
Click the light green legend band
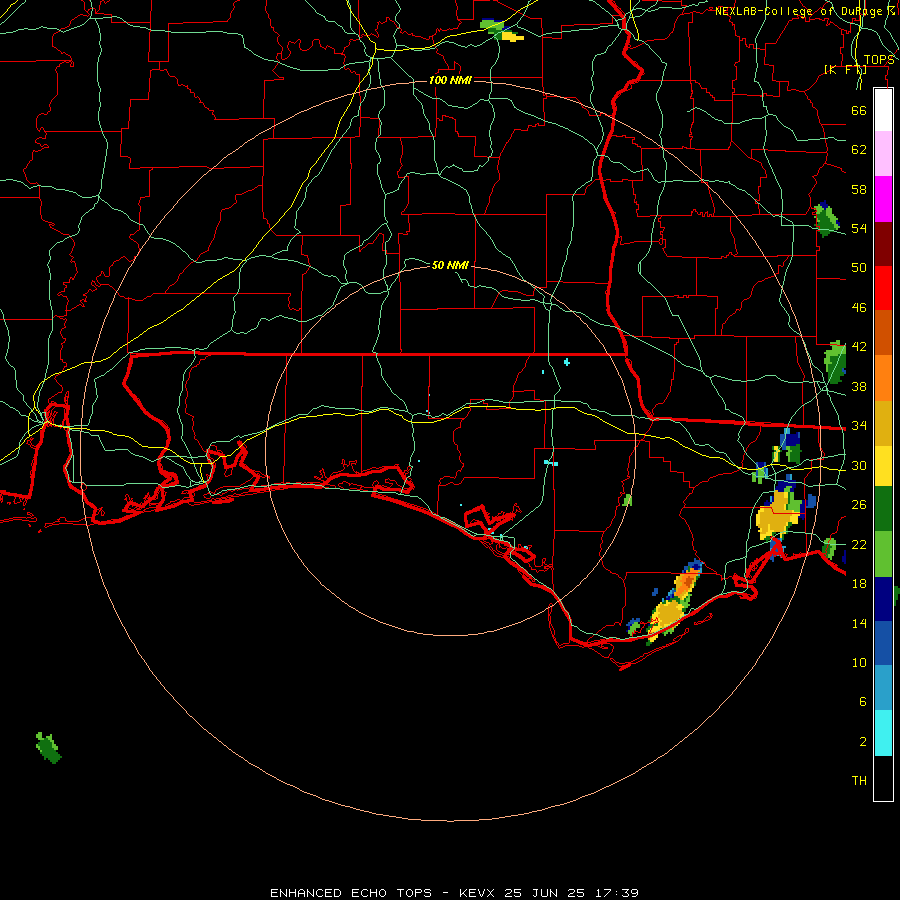883,554
